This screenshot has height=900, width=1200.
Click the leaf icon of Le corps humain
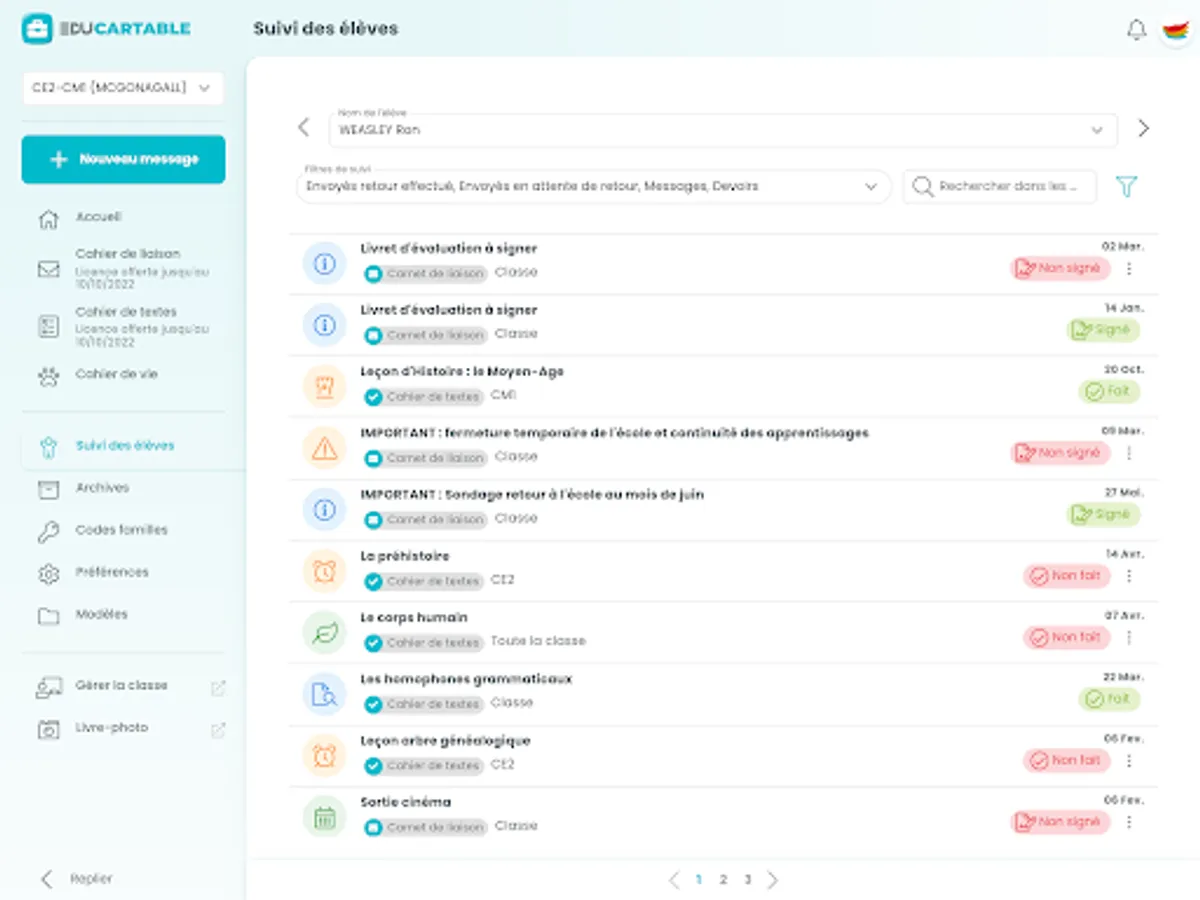coord(324,633)
